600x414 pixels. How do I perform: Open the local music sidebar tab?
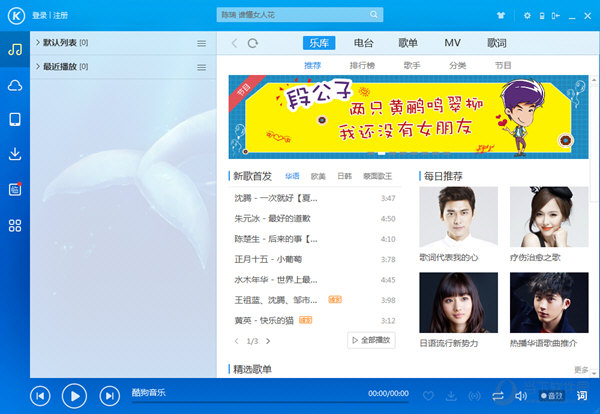point(15,49)
